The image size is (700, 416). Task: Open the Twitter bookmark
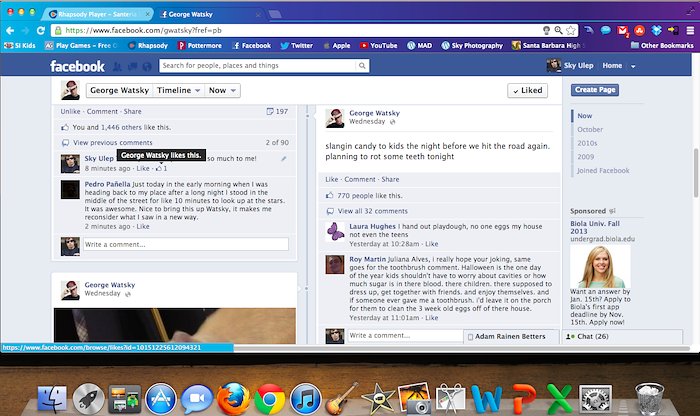coord(296,46)
